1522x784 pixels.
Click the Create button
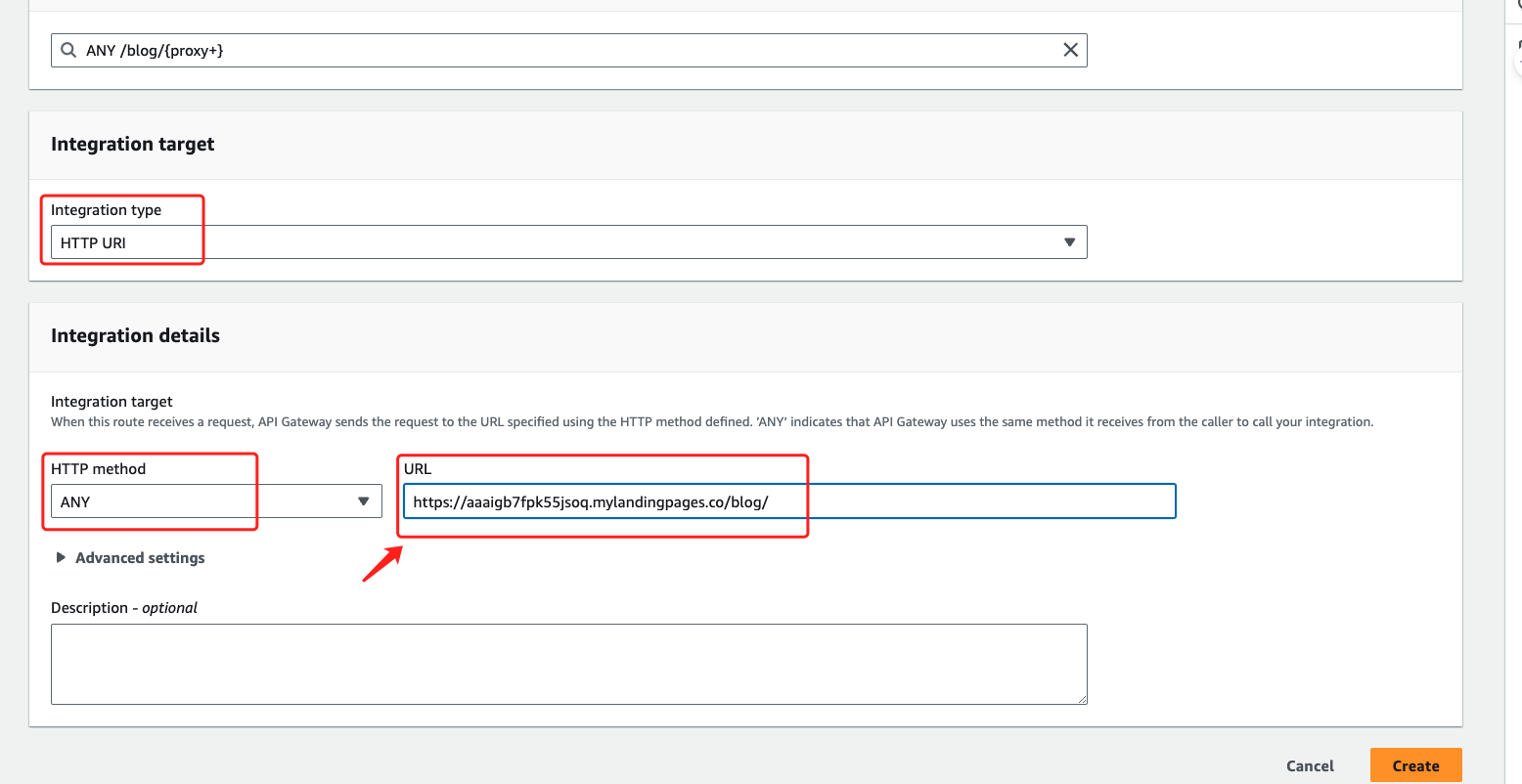pyautogui.click(x=1415, y=766)
